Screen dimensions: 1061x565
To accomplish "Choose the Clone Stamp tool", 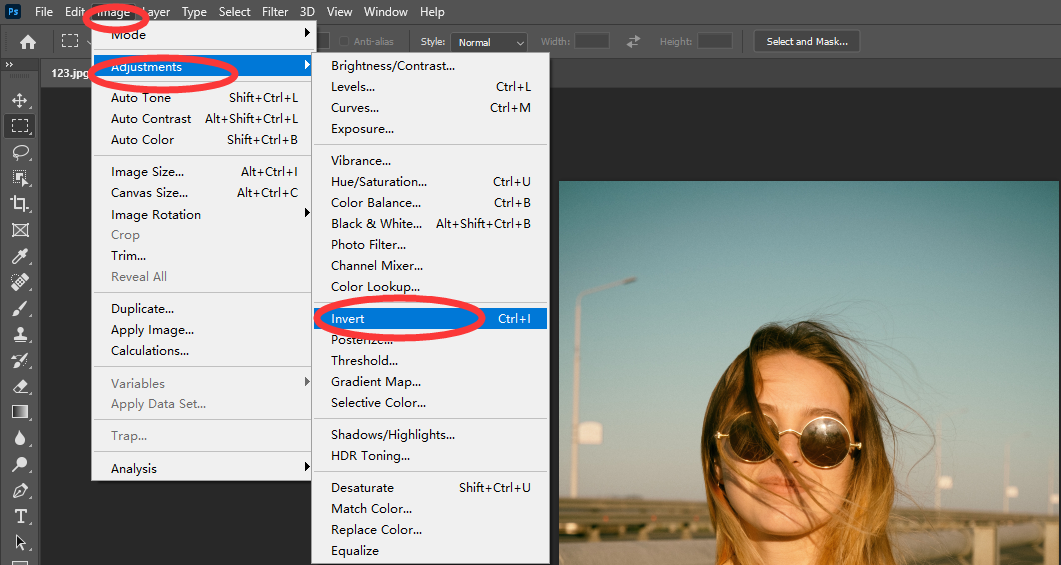I will (20, 334).
